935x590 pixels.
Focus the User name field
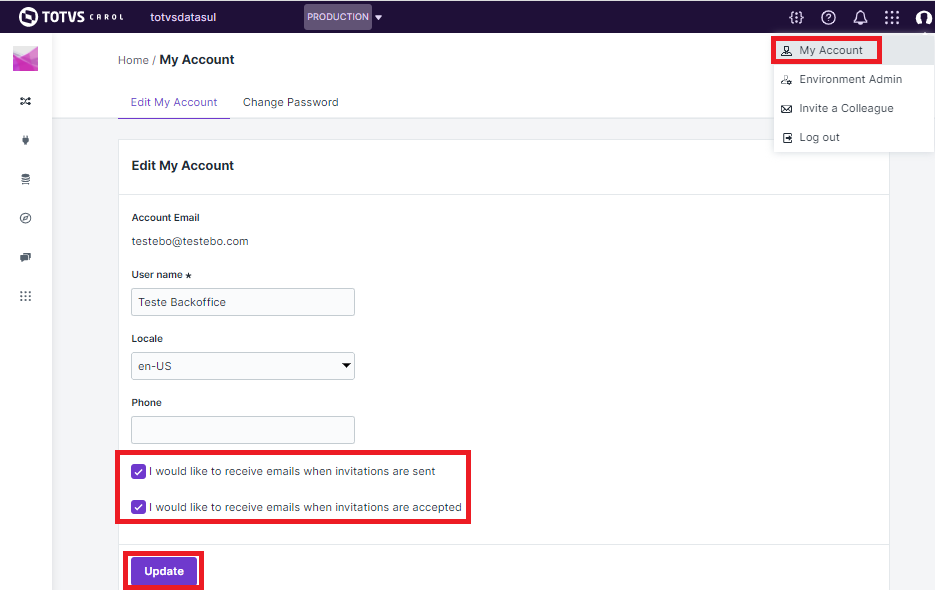tap(243, 302)
